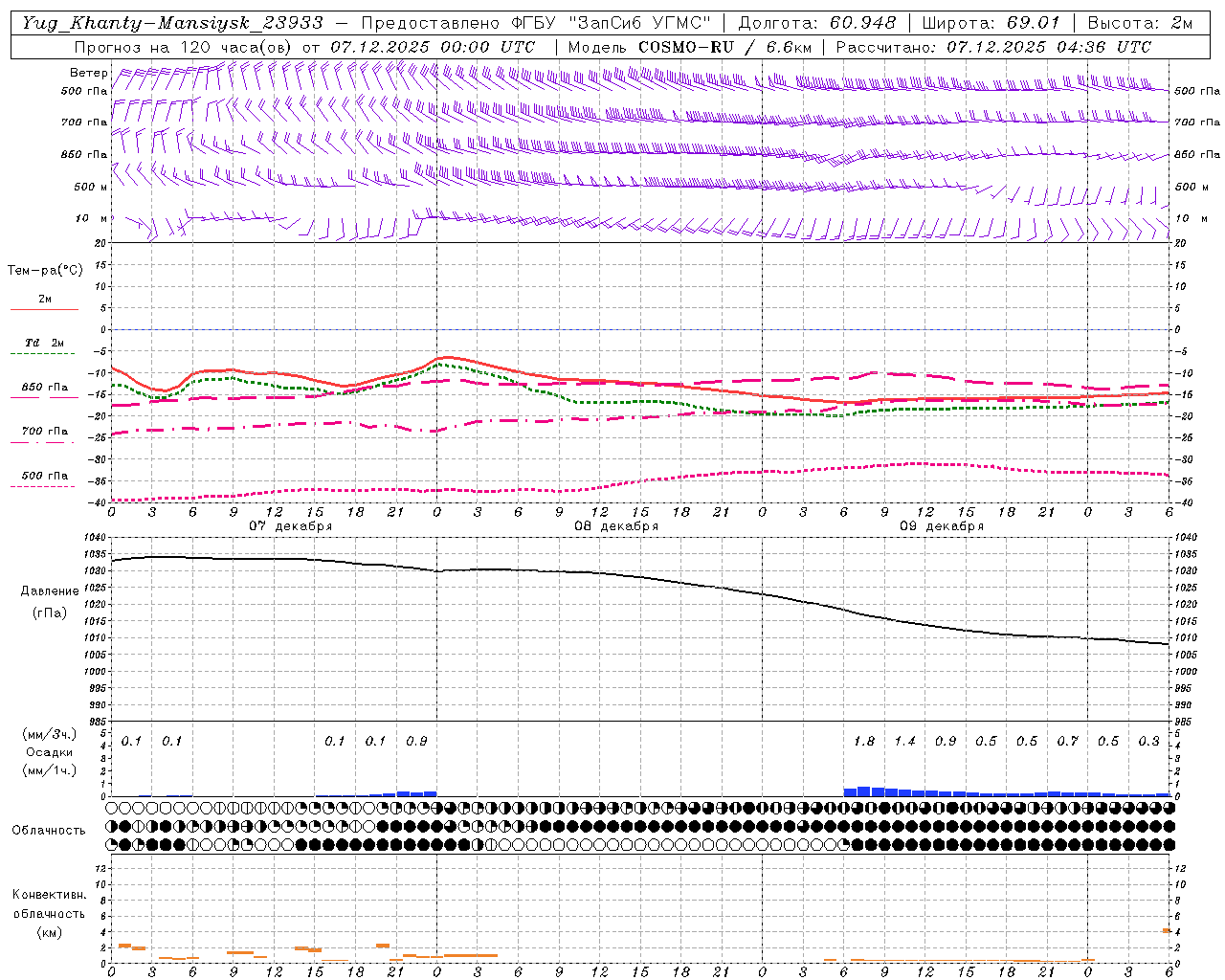Click the 09 декабря date label
1225x980 pixels.
[942, 526]
